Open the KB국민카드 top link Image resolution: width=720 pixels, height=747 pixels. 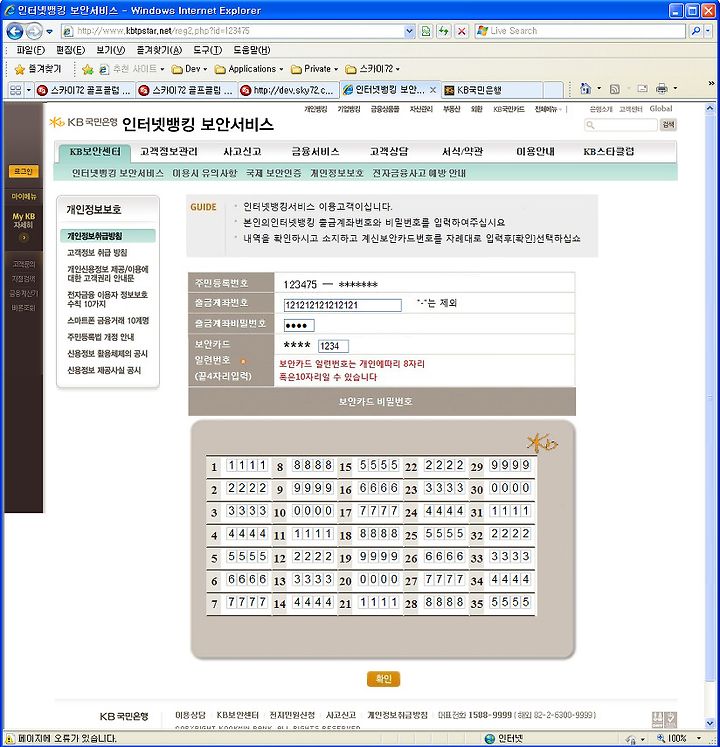coord(508,109)
